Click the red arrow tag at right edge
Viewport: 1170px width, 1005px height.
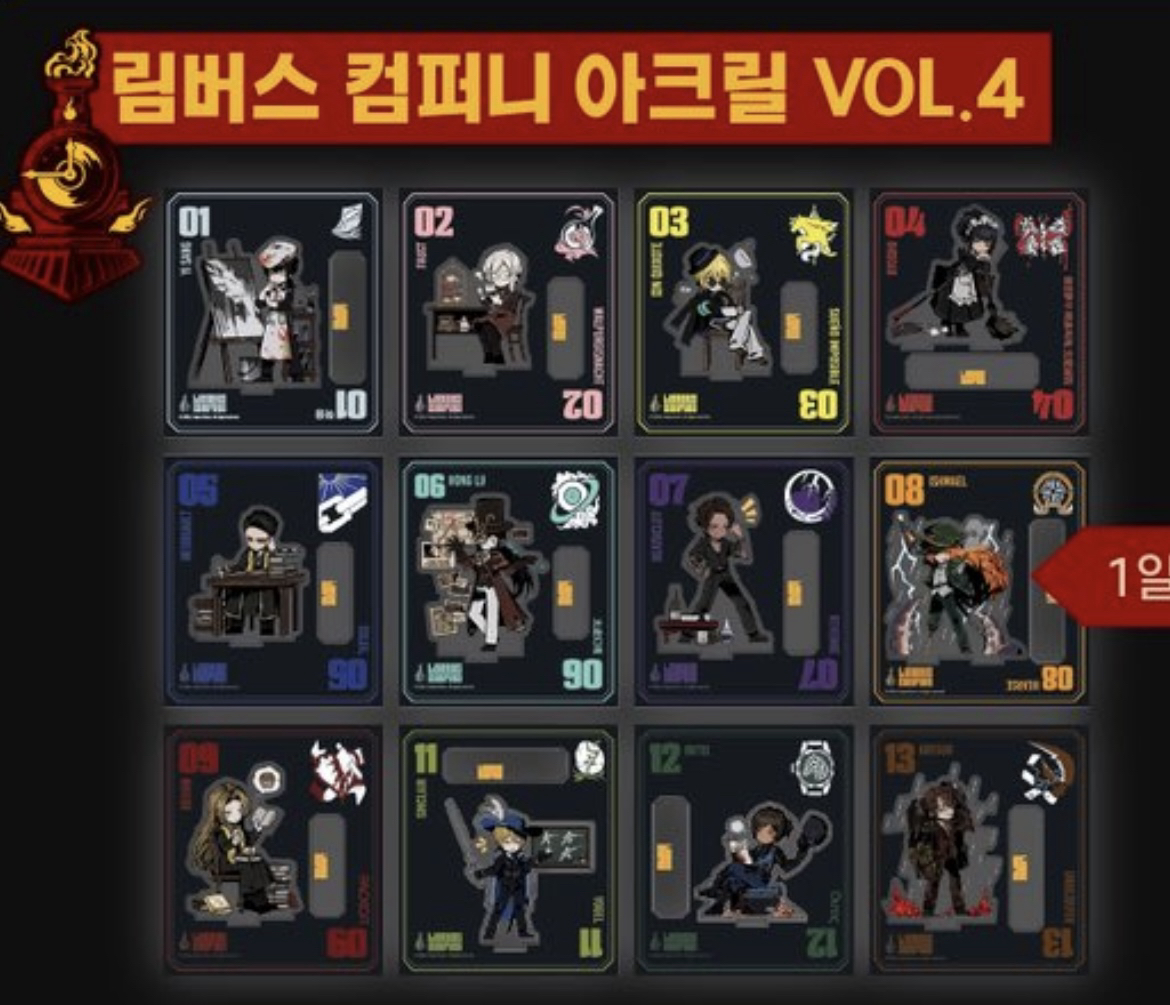click(1101, 575)
